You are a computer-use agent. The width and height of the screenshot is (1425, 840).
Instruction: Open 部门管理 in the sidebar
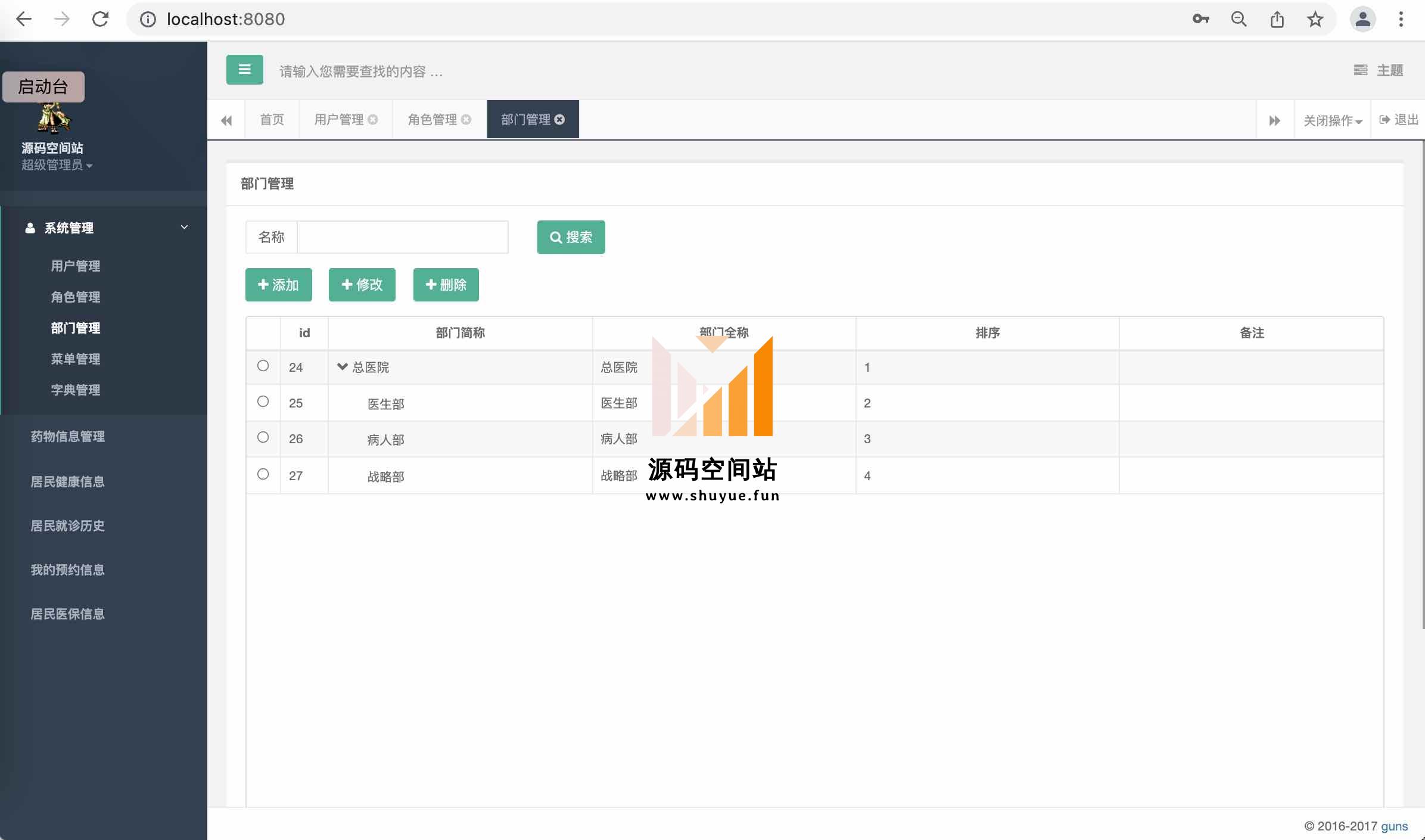(x=76, y=328)
